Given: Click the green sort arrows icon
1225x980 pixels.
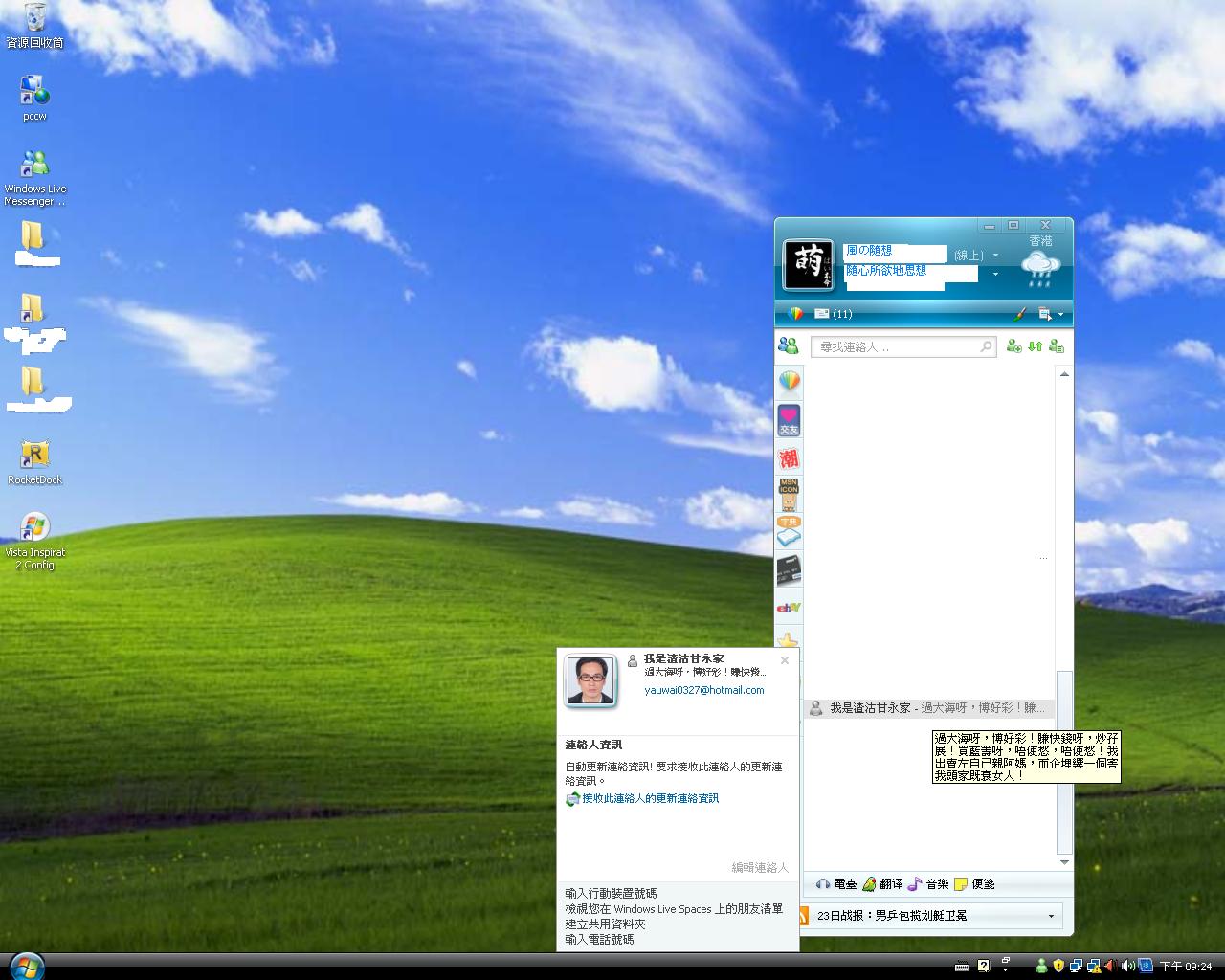Looking at the screenshot, I should (x=1035, y=346).
